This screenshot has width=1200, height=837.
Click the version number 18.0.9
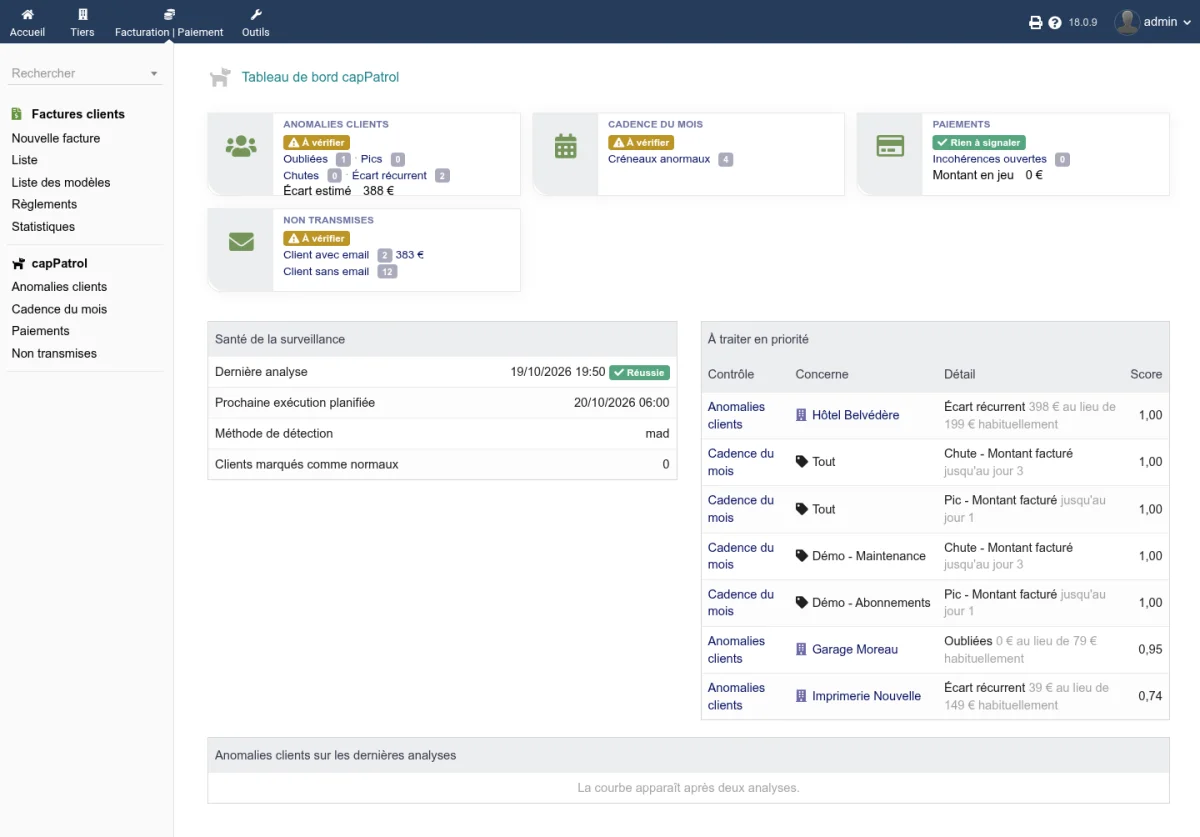click(x=1083, y=22)
